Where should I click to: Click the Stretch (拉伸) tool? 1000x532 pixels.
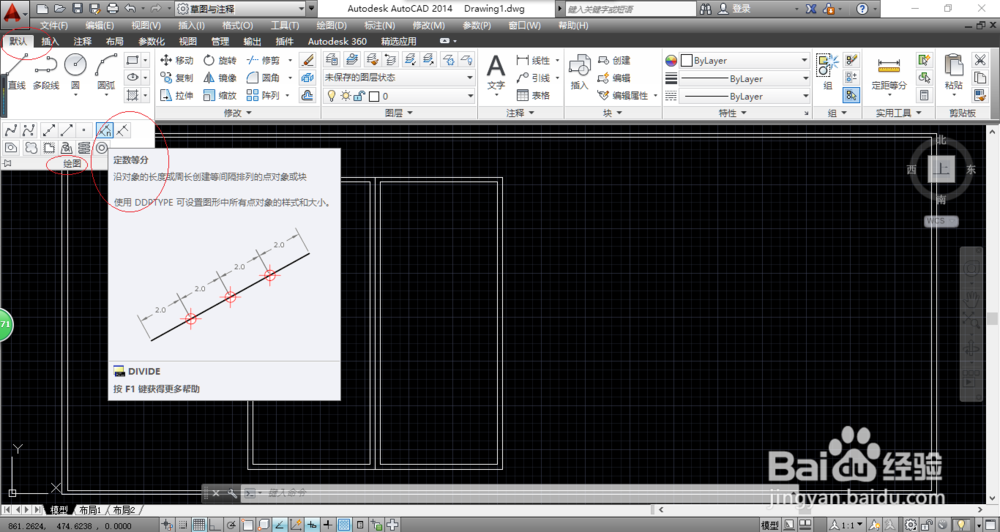177,96
